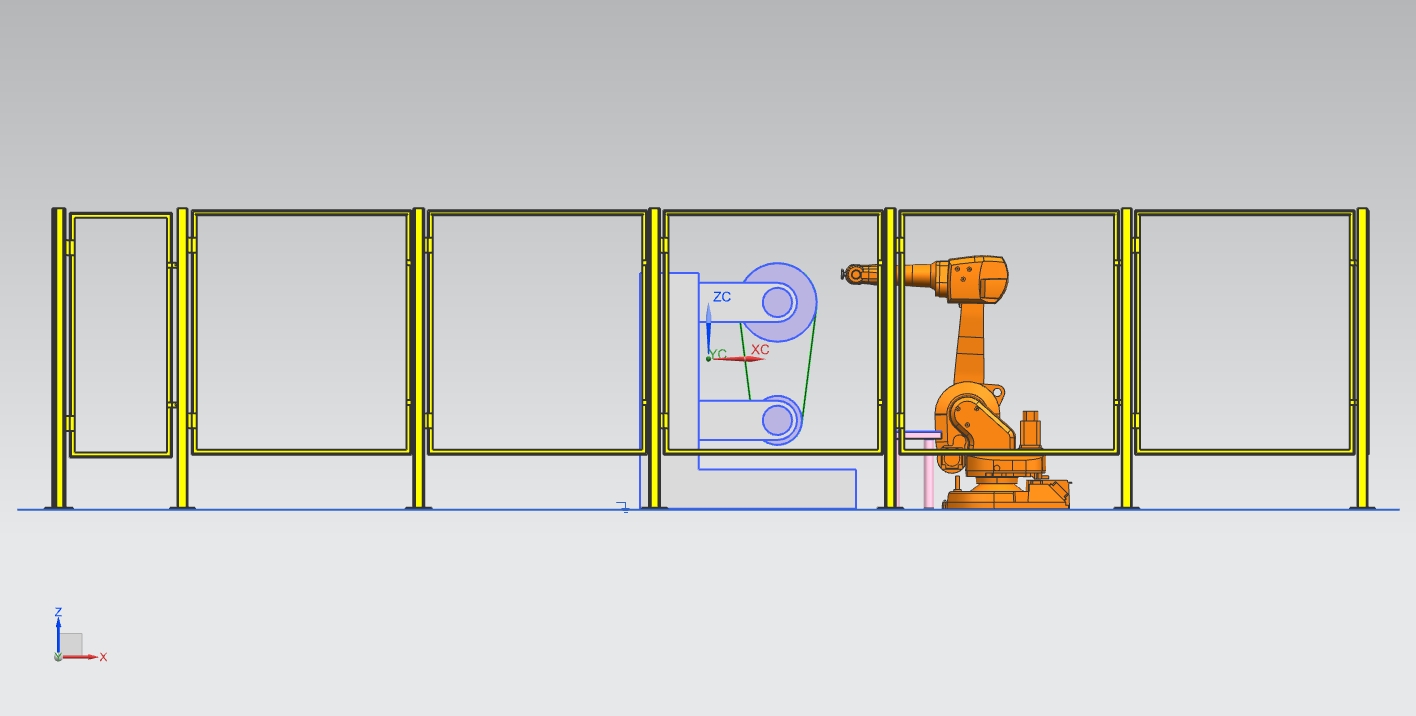Click the X axis of the view triad
Image resolution: width=1416 pixels, height=716 pixels.
pos(83,657)
